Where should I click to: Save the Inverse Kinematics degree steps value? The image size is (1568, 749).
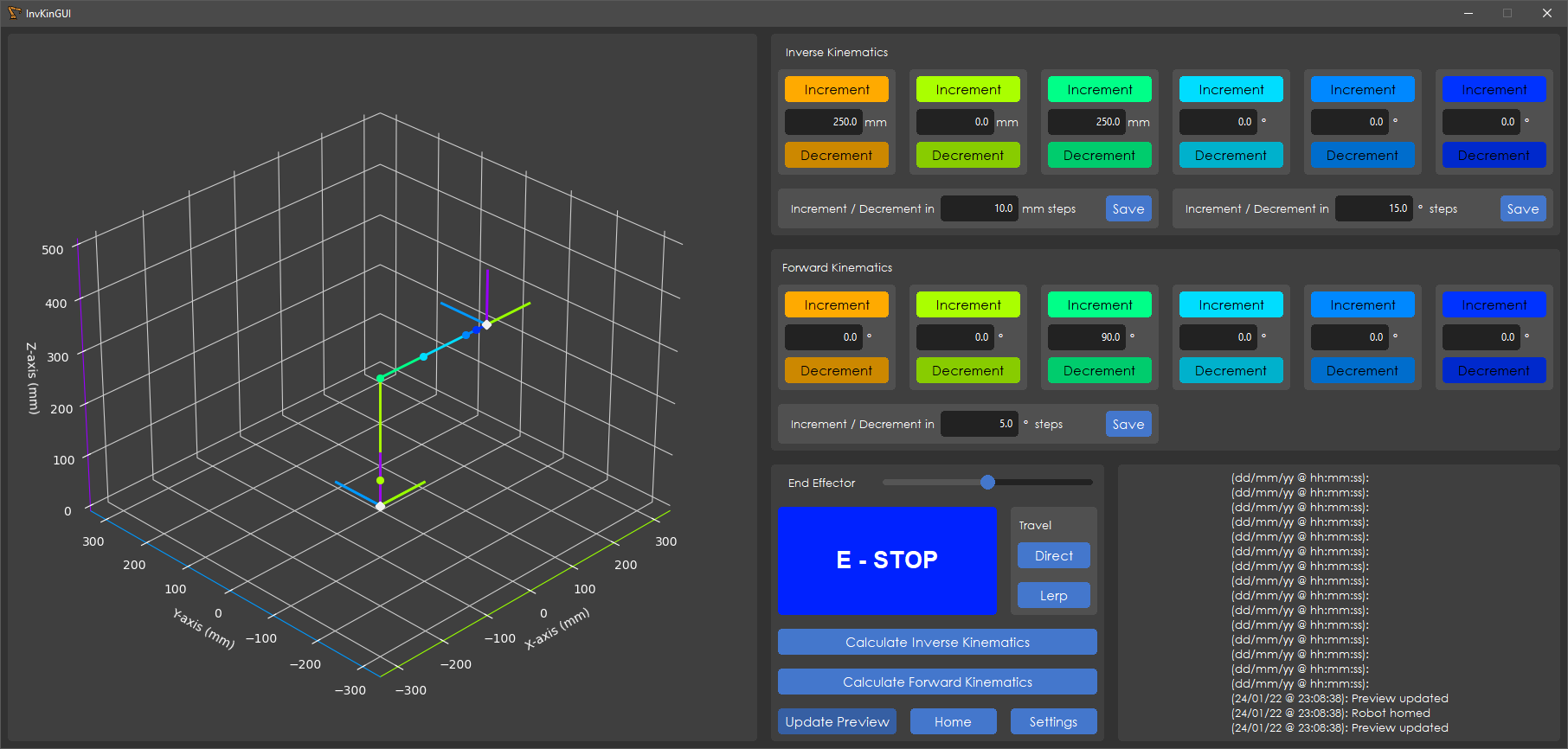pyautogui.click(x=1522, y=208)
